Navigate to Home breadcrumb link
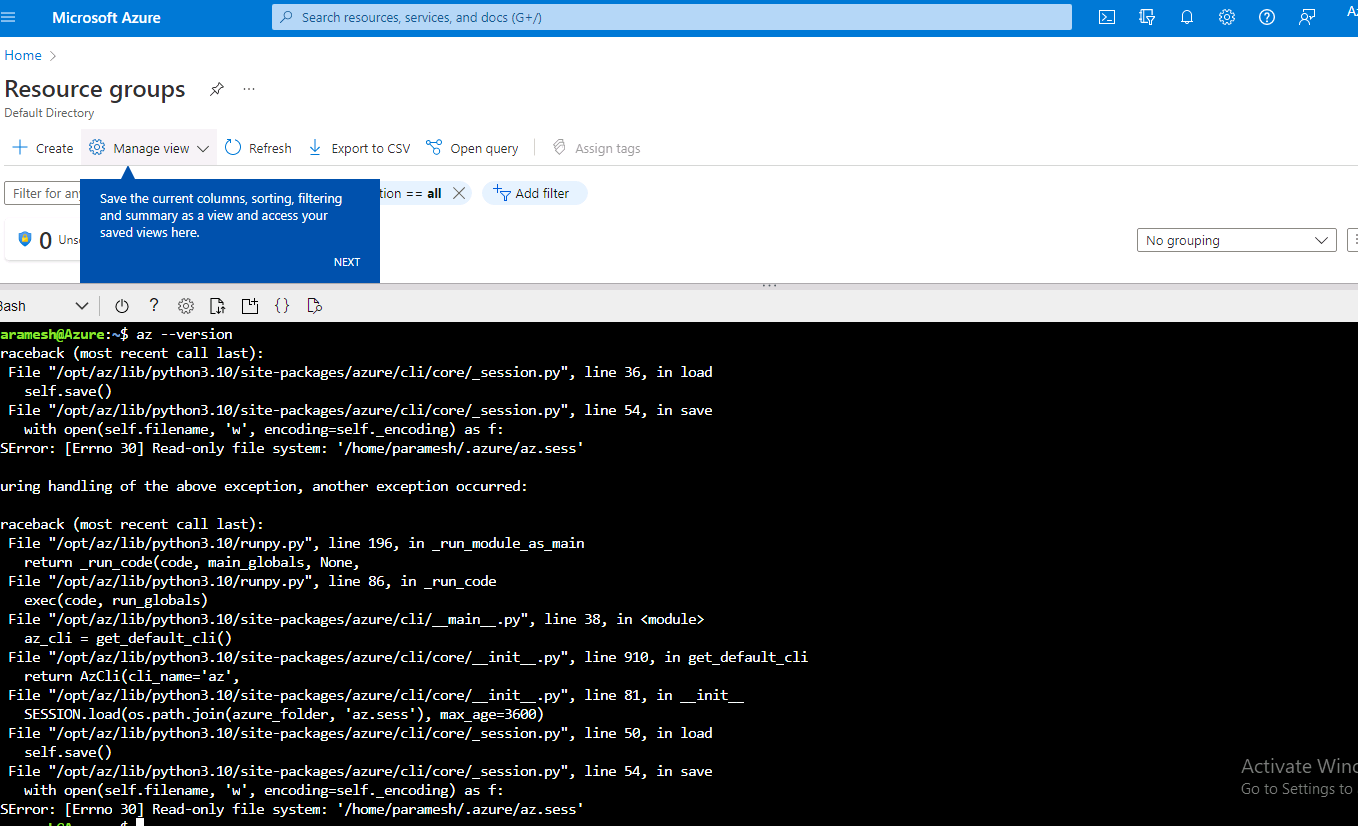The width and height of the screenshot is (1358, 826). tap(22, 55)
